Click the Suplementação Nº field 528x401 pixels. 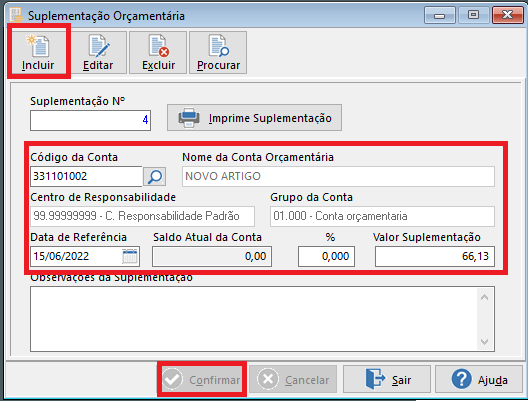[90, 120]
